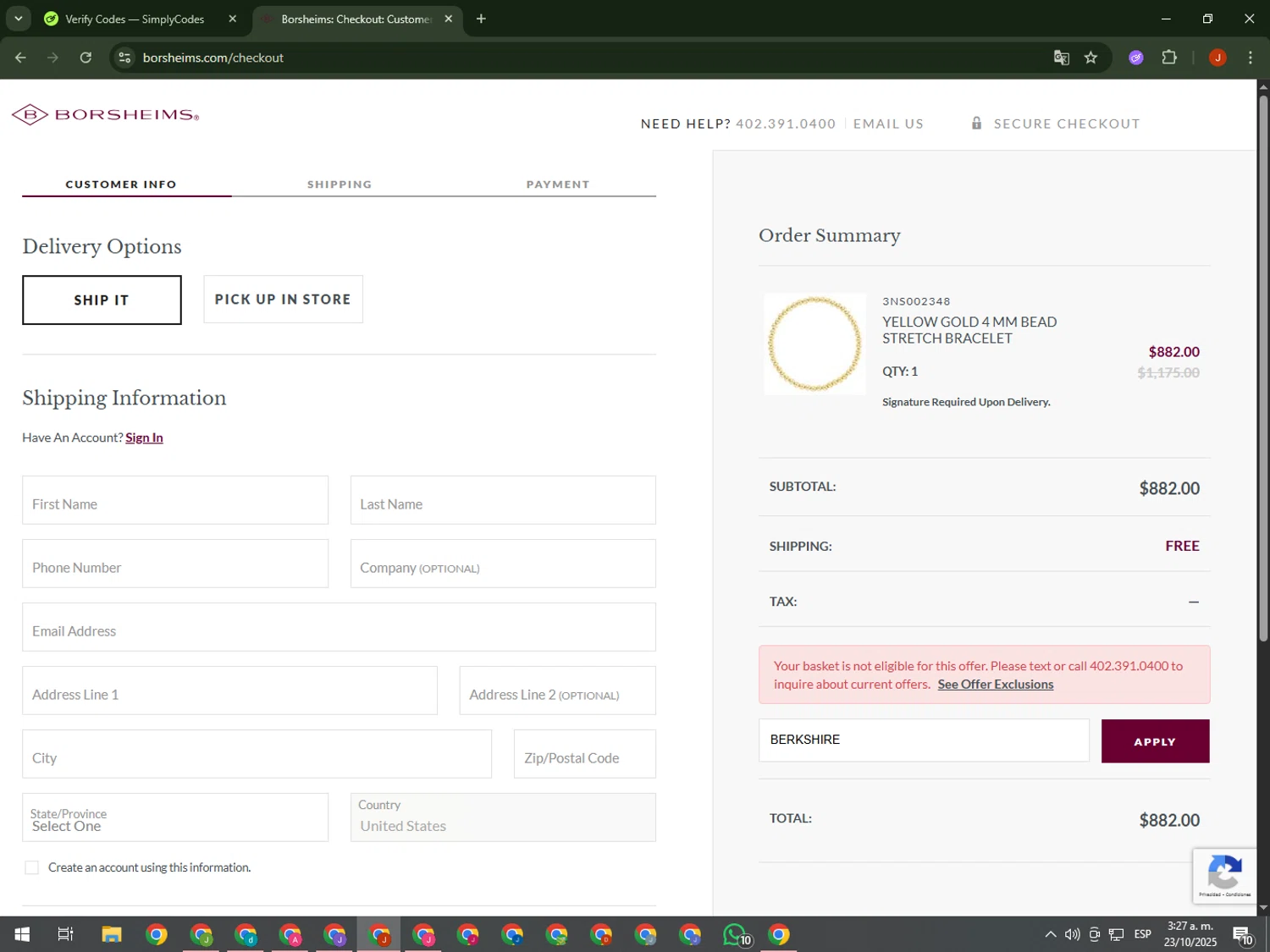This screenshot has height=952, width=1270.
Task: Open network settings in system tray
Action: click(x=1116, y=934)
